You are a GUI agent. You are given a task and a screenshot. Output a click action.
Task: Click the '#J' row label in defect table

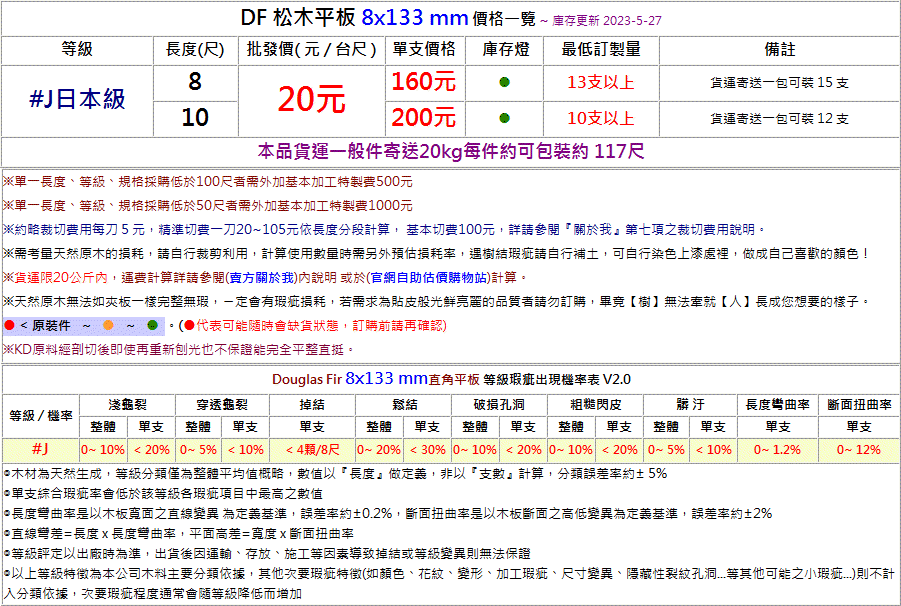[x=41, y=449]
